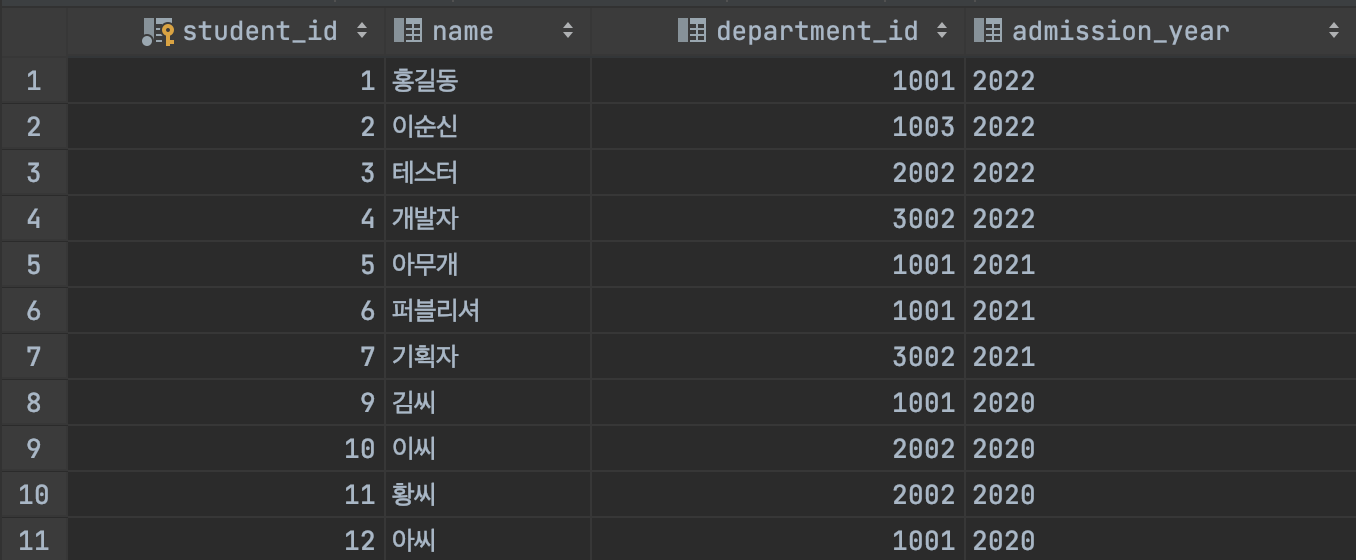Click the name cell 퍼블리셔
This screenshot has height=560, width=1356.
coord(488,311)
